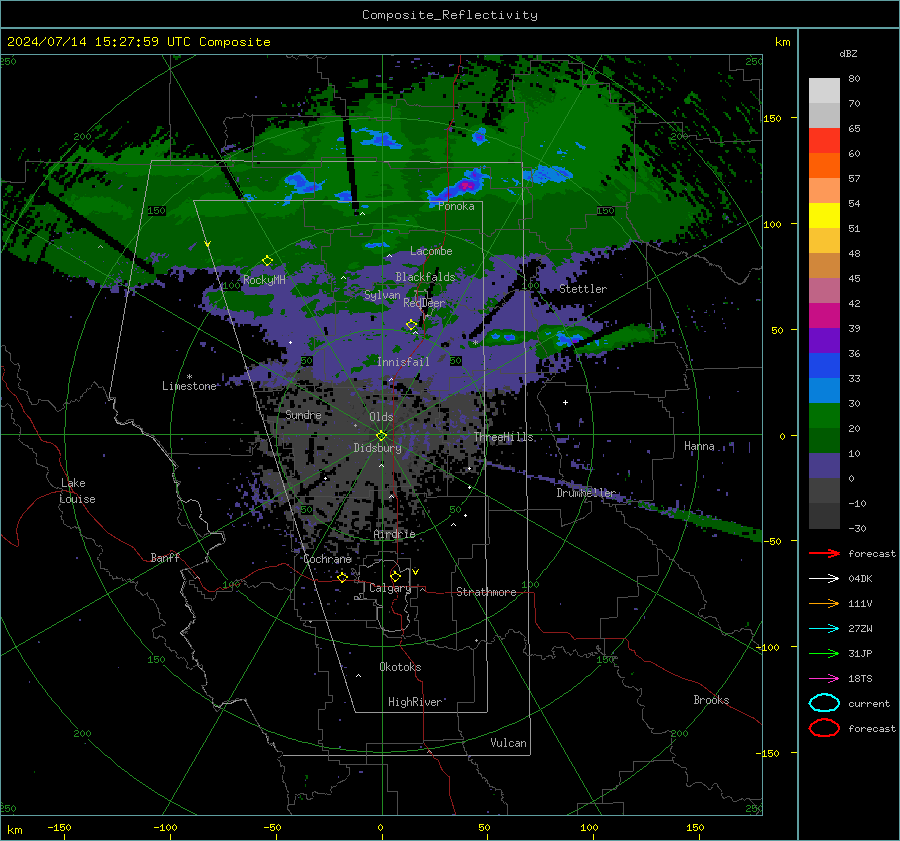Click the dBZ legend heading

tap(848, 53)
